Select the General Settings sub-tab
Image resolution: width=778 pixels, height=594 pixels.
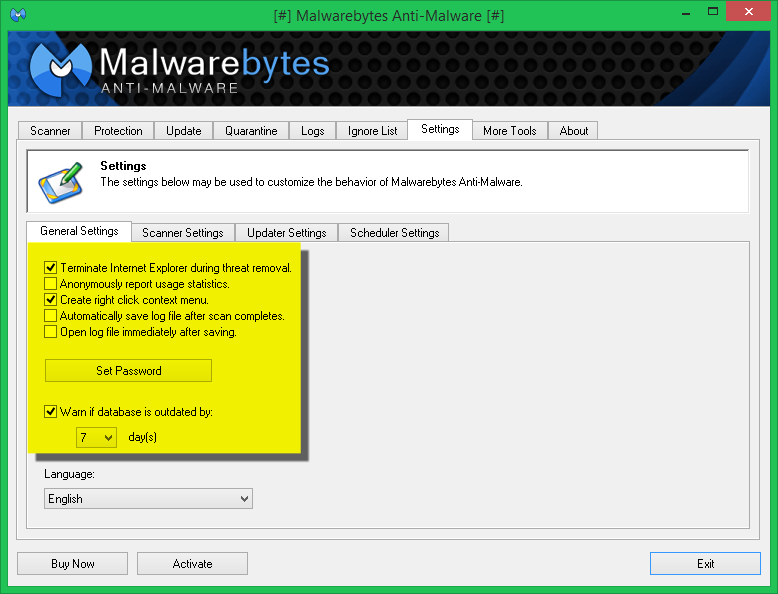[79, 231]
